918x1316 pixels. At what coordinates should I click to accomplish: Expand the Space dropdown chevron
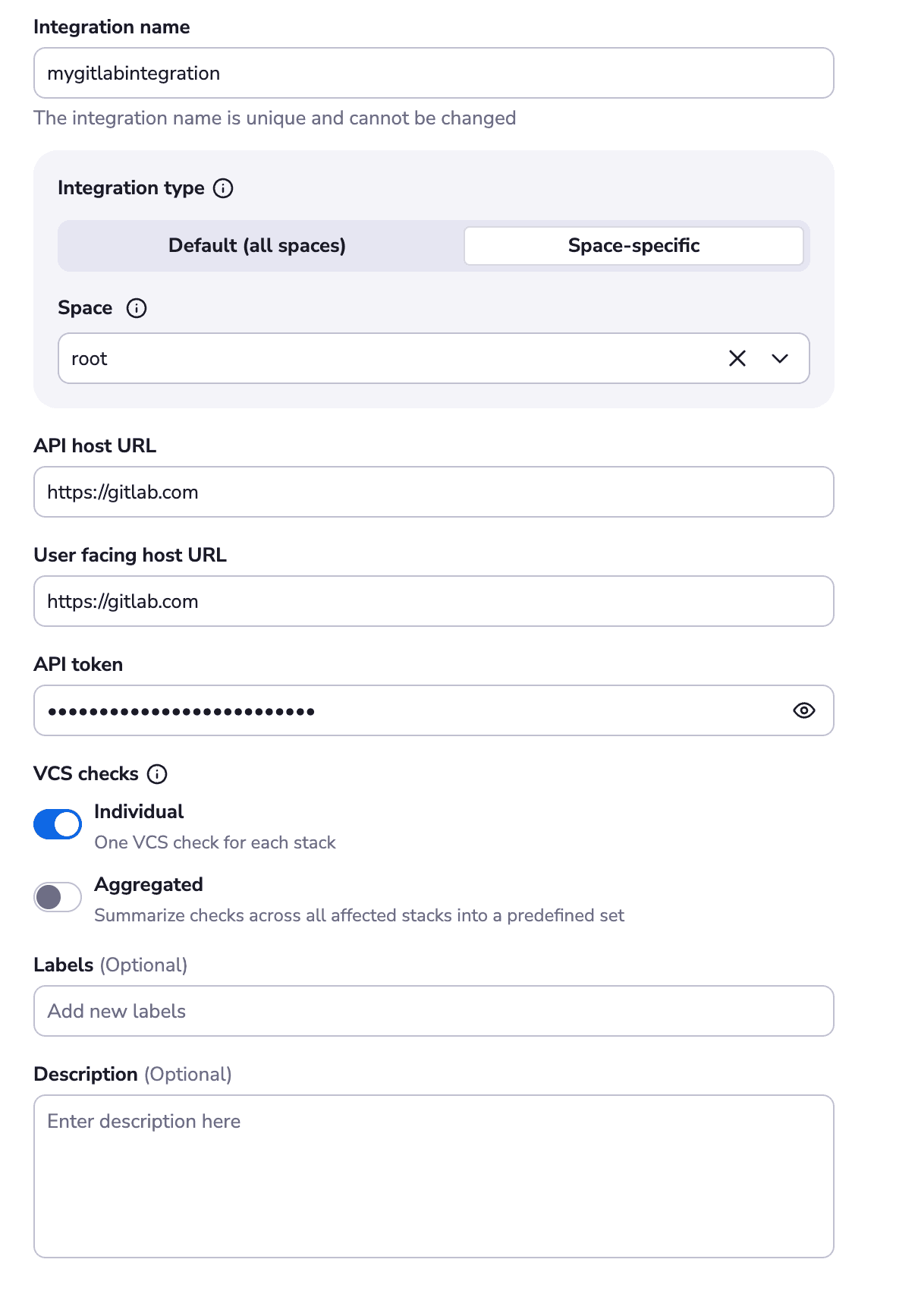tap(780, 358)
